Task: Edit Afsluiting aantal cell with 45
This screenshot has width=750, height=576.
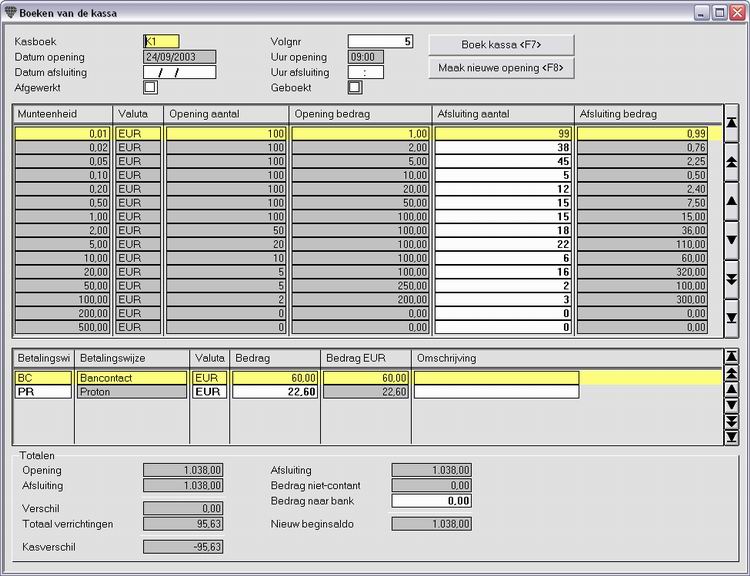Action: pyautogui.click(x=503, y=161)
